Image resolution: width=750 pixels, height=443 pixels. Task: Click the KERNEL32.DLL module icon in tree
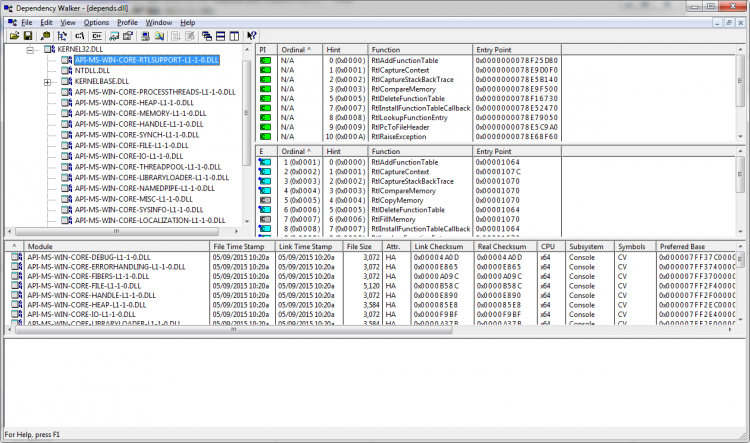click(x=49, y=49)
